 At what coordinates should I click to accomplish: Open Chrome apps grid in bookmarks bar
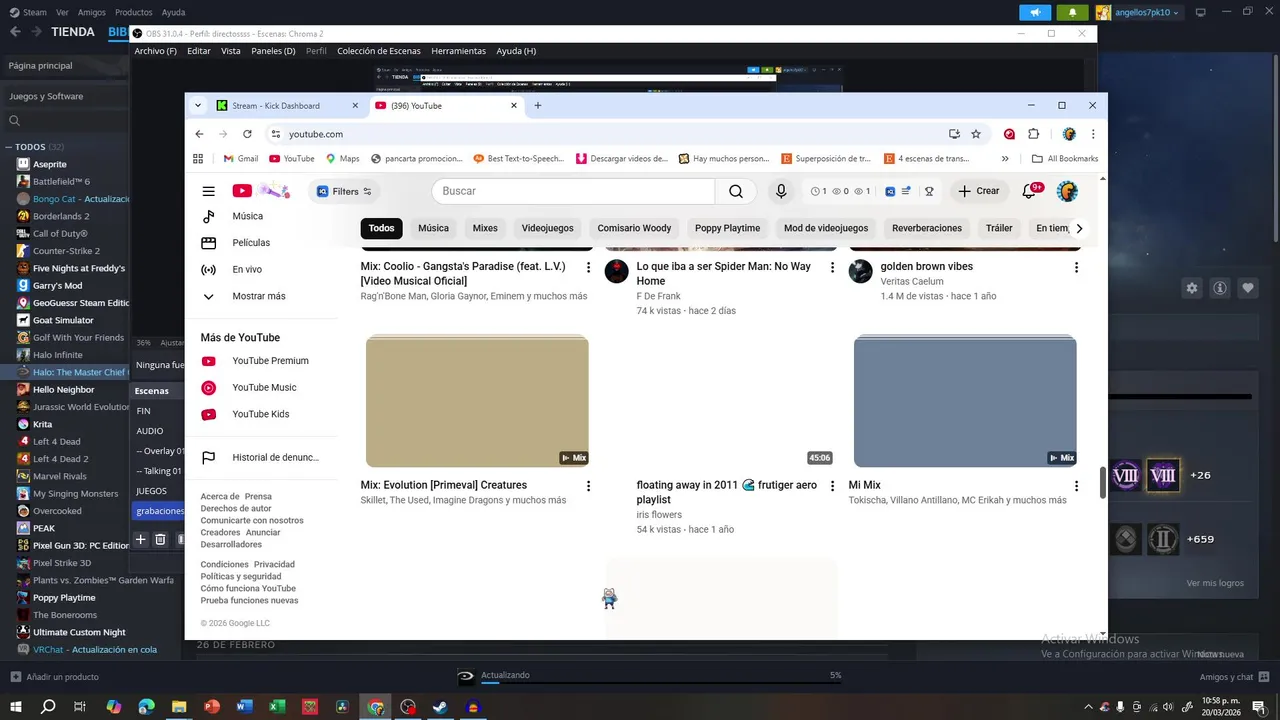tap(198, 158)
